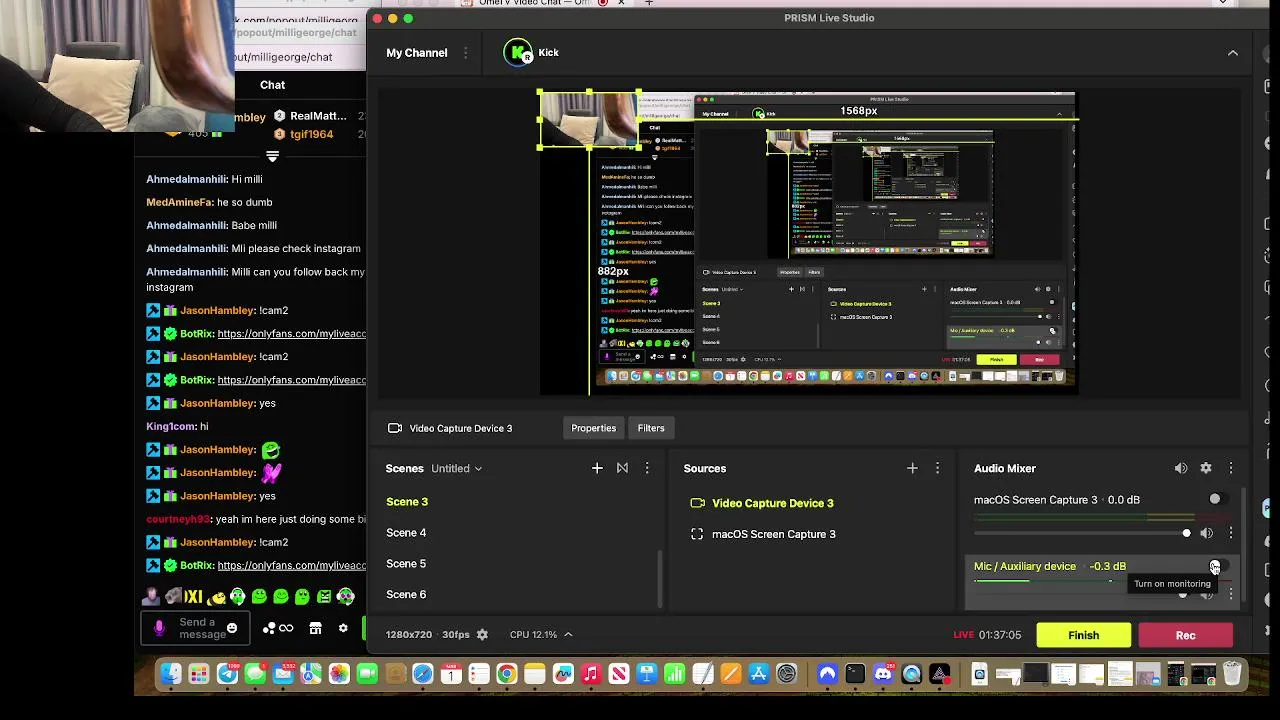The height and width of the screenshot is (720, 1280).
Task: Add a new source with plus icon
Action: [912, 468]
